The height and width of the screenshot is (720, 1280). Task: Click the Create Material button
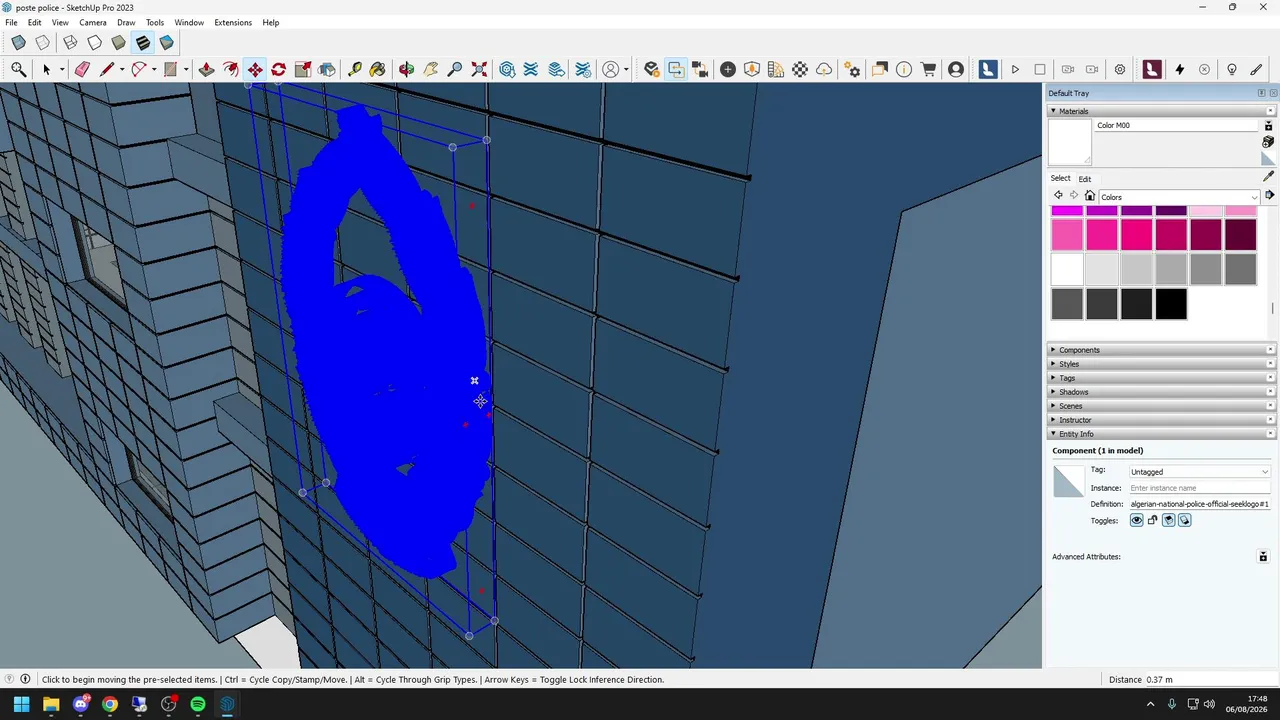coord(1268,143)
